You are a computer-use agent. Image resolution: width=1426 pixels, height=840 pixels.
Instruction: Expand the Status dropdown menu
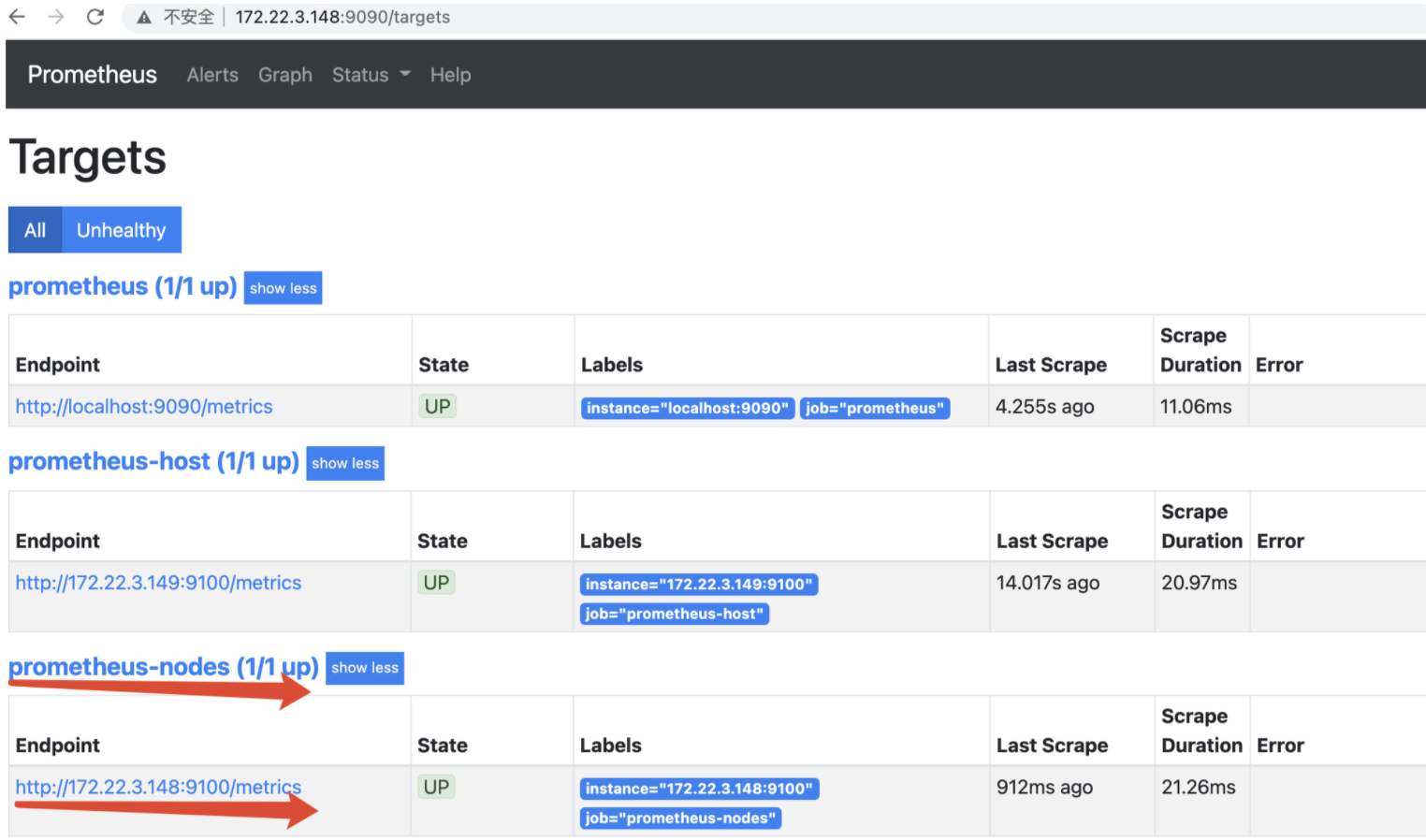point(371,75)
